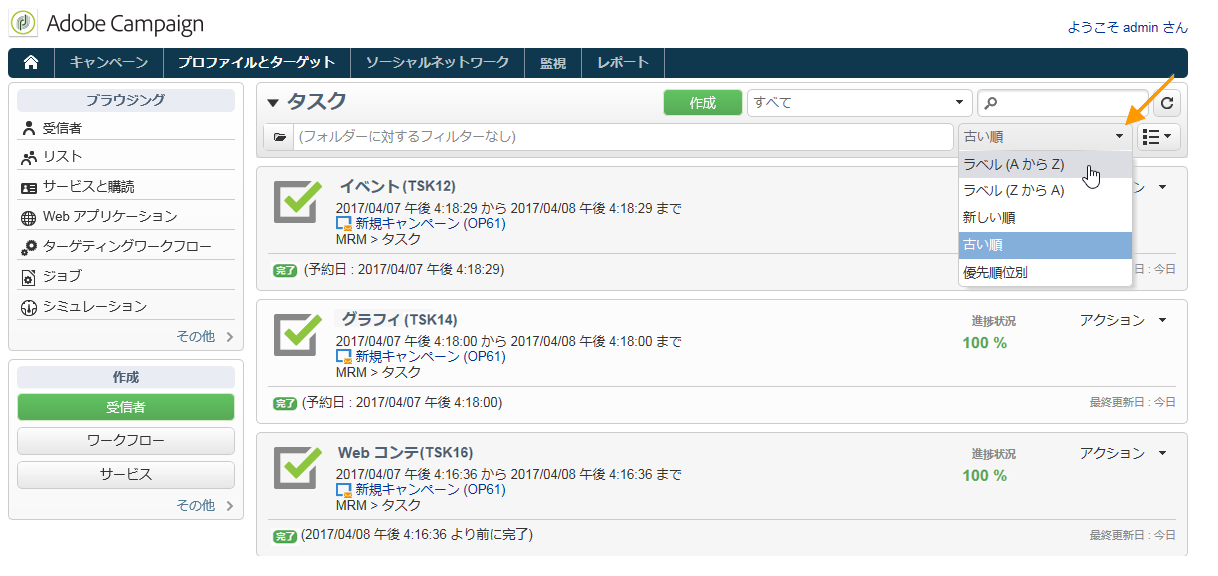Expand その他 in the browsing panel
The height and width of the screenshot is (576, 1218).
point(205,337)
